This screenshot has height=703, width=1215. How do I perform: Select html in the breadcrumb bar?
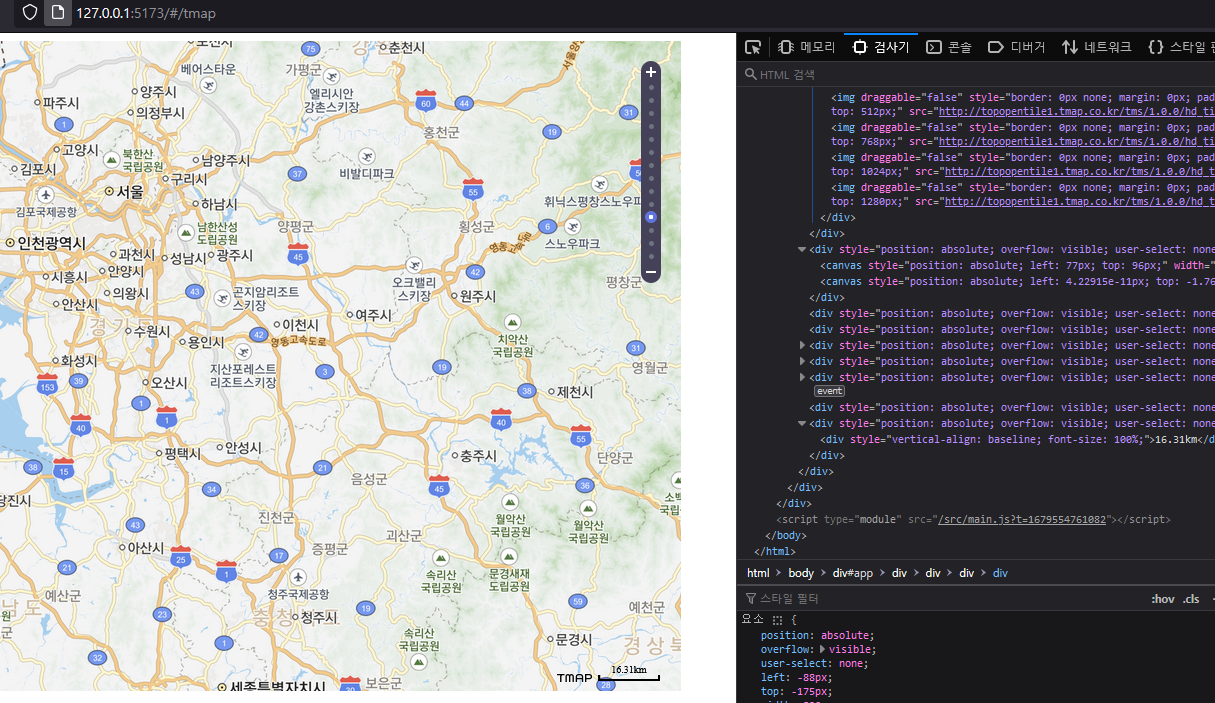pyautogui.click(x=758, y=573)
